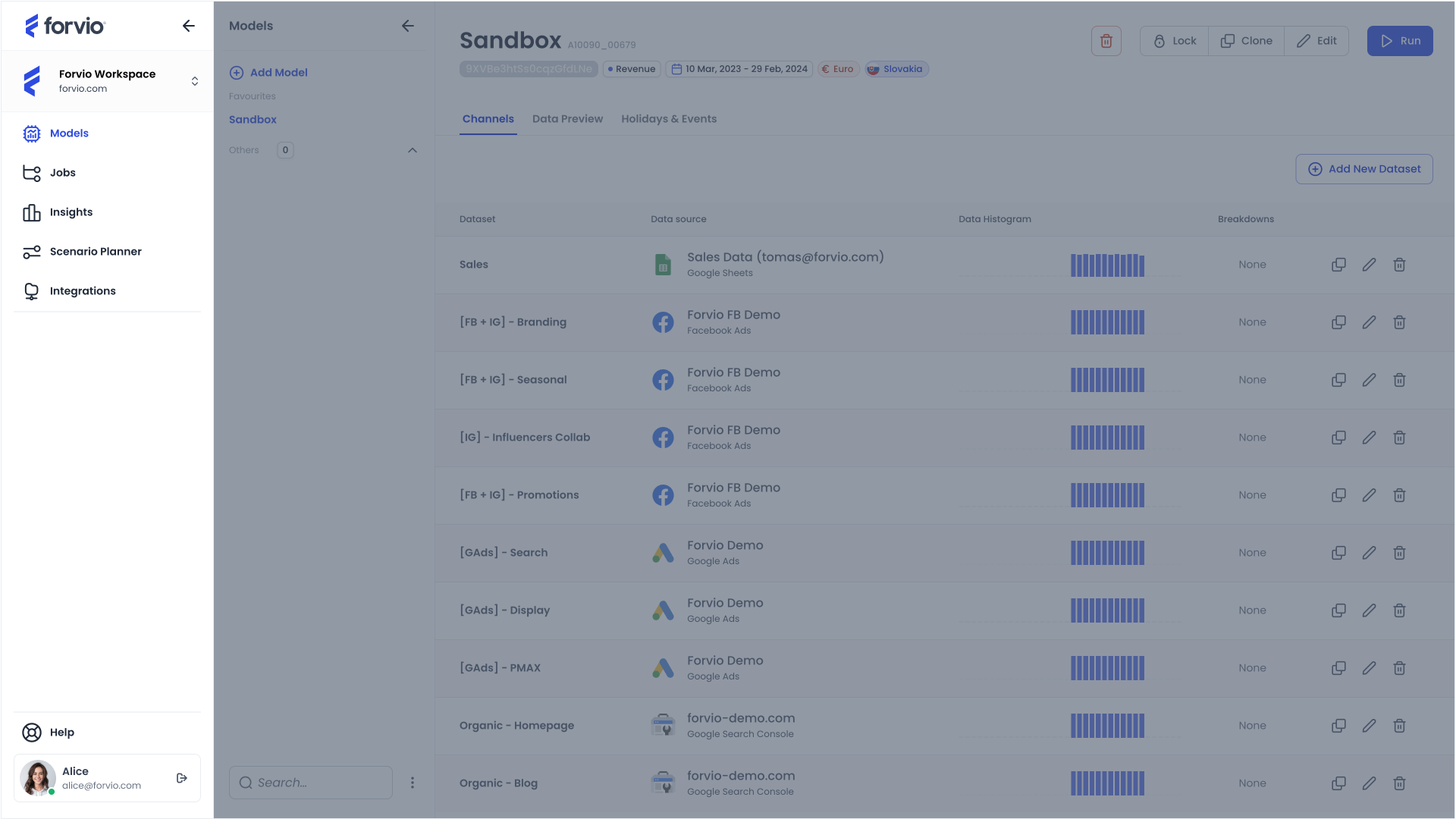Click the Slovakia country tag
Viewport: 1456px width, 819px height.
click(896, 69)
